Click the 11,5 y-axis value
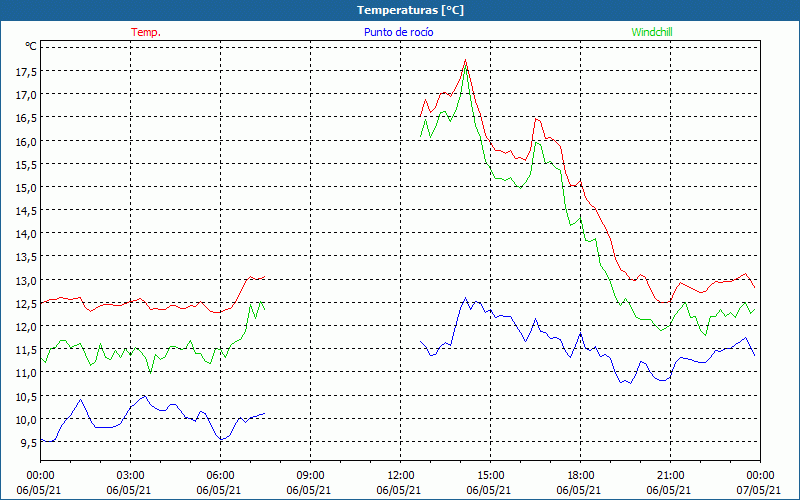This screenshot has height=500, width=800. [x=27, y=350]
